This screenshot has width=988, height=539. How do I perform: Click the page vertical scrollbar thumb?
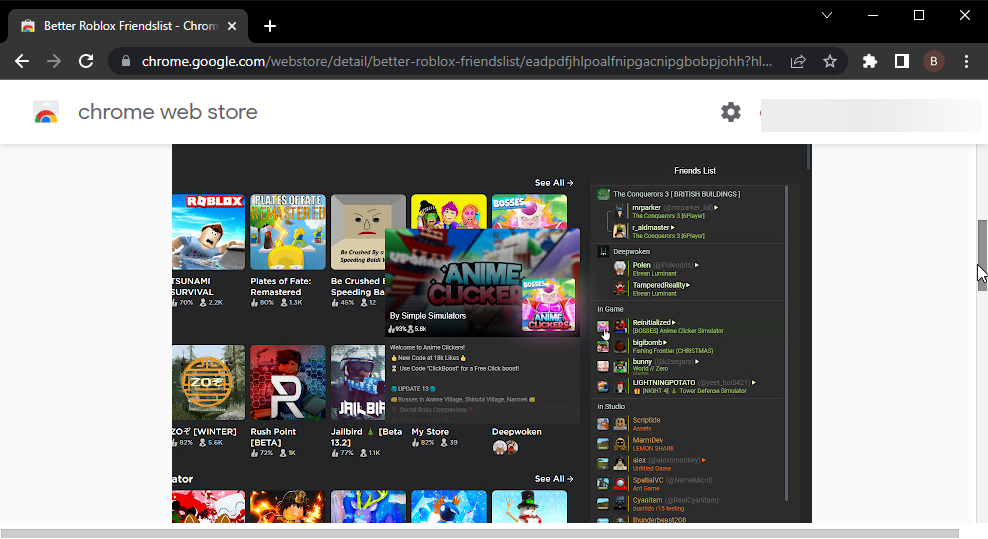[x=982, y=255]
